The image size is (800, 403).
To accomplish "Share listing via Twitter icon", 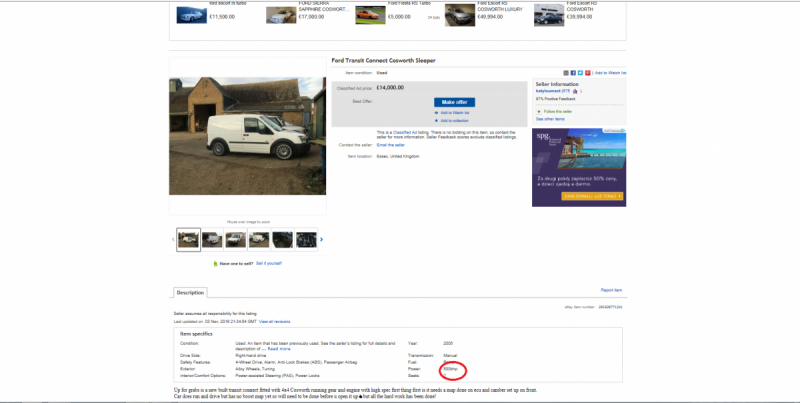I will click(580, 73).
